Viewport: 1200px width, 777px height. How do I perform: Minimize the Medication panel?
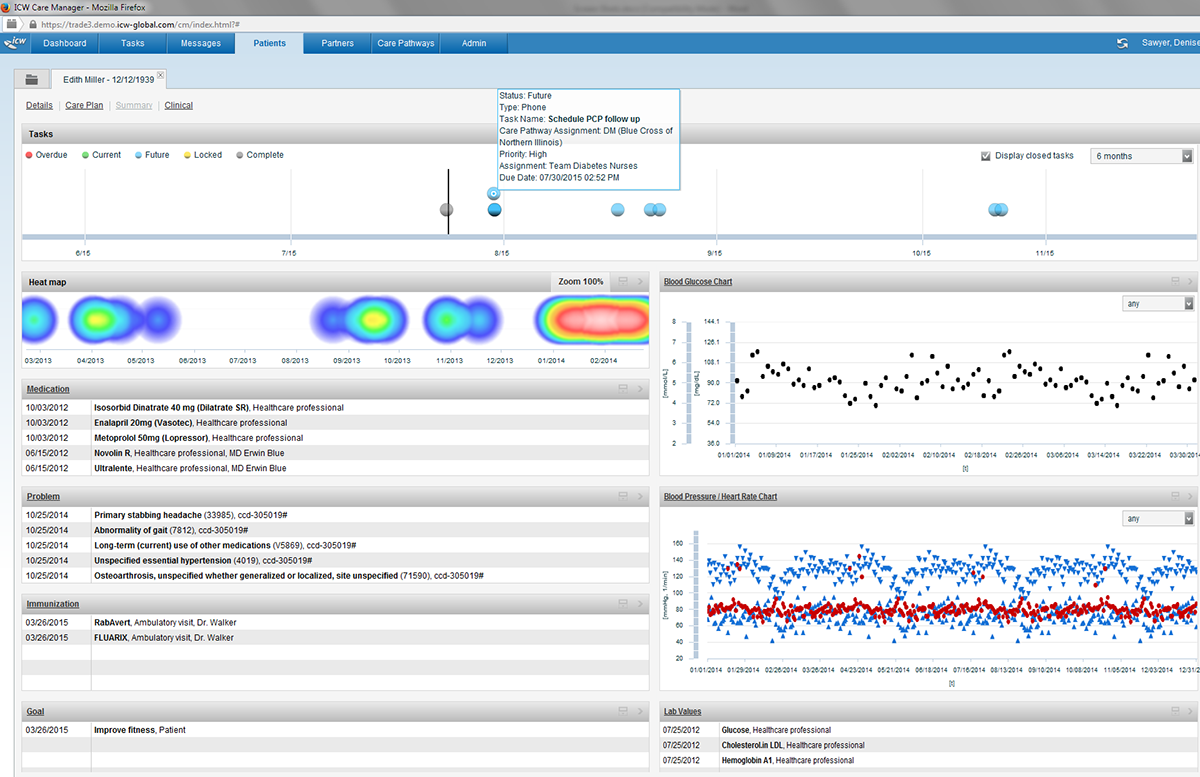[x=622, y=388]
